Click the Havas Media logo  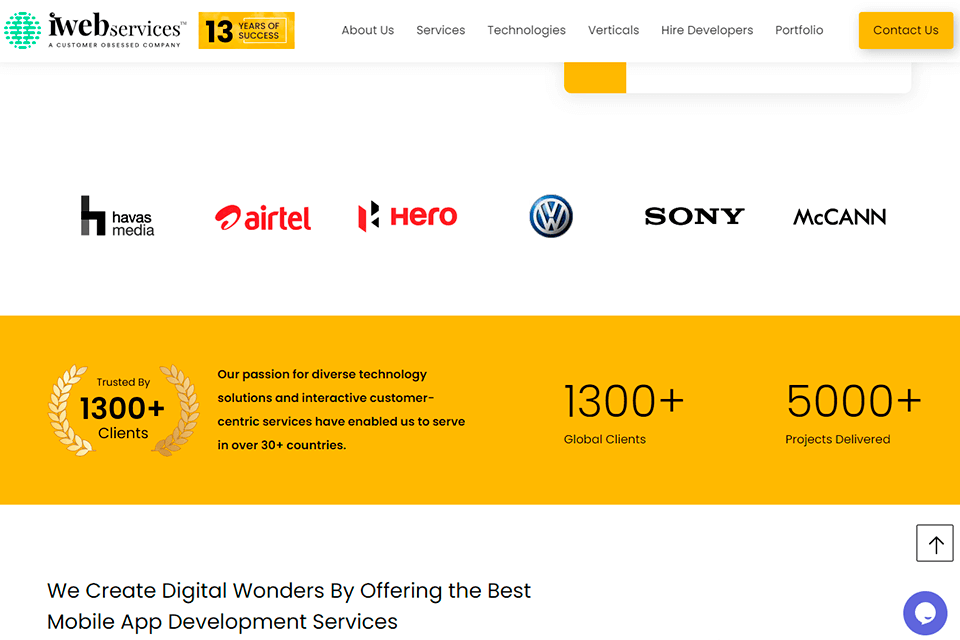pos(118,216)
